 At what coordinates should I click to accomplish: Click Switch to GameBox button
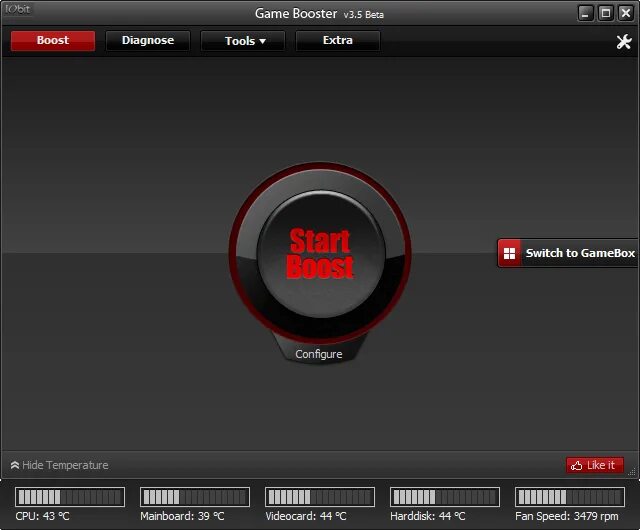(568, 253)
